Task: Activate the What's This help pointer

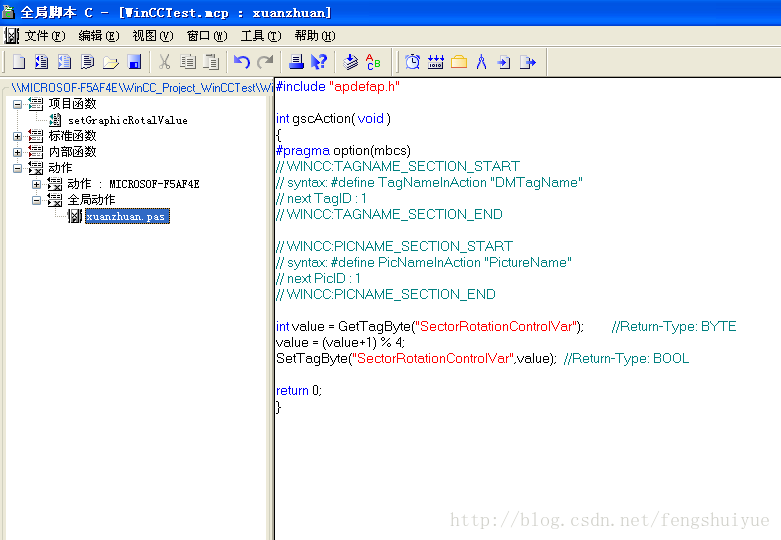Action: (319, 62)
